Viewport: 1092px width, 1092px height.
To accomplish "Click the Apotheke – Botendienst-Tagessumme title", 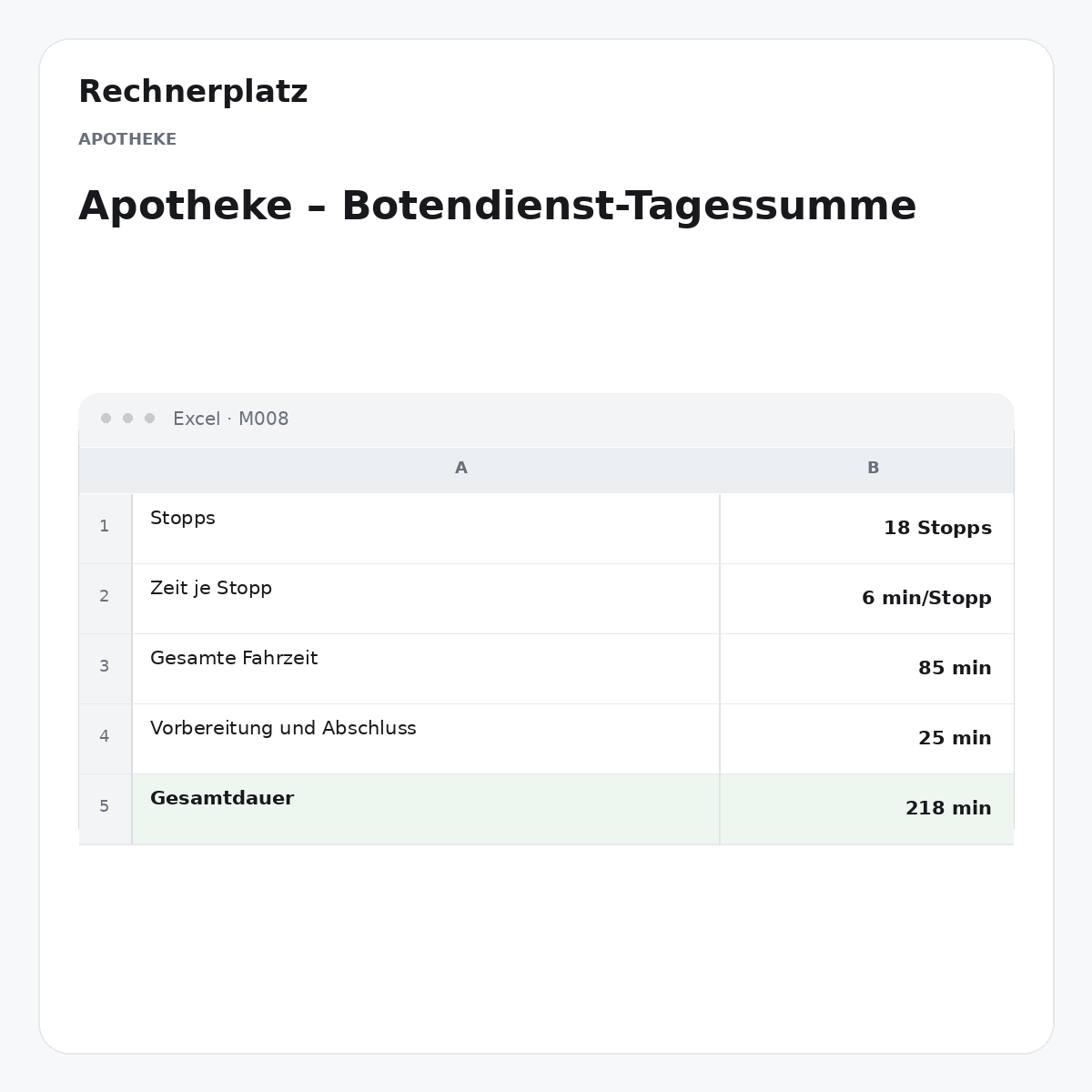I will coord(497,206).
